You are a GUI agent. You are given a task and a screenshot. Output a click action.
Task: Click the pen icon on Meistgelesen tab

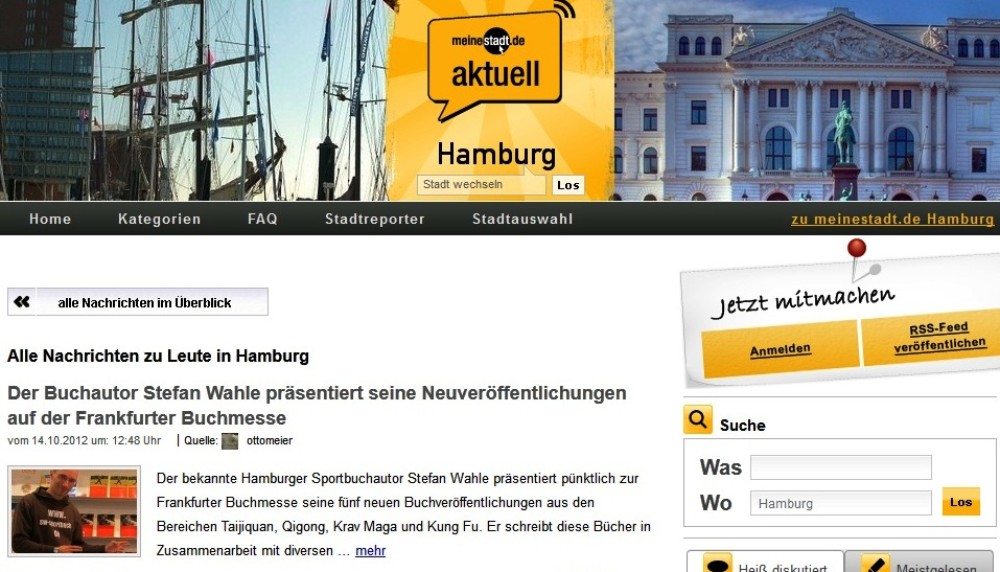point(875,564)
